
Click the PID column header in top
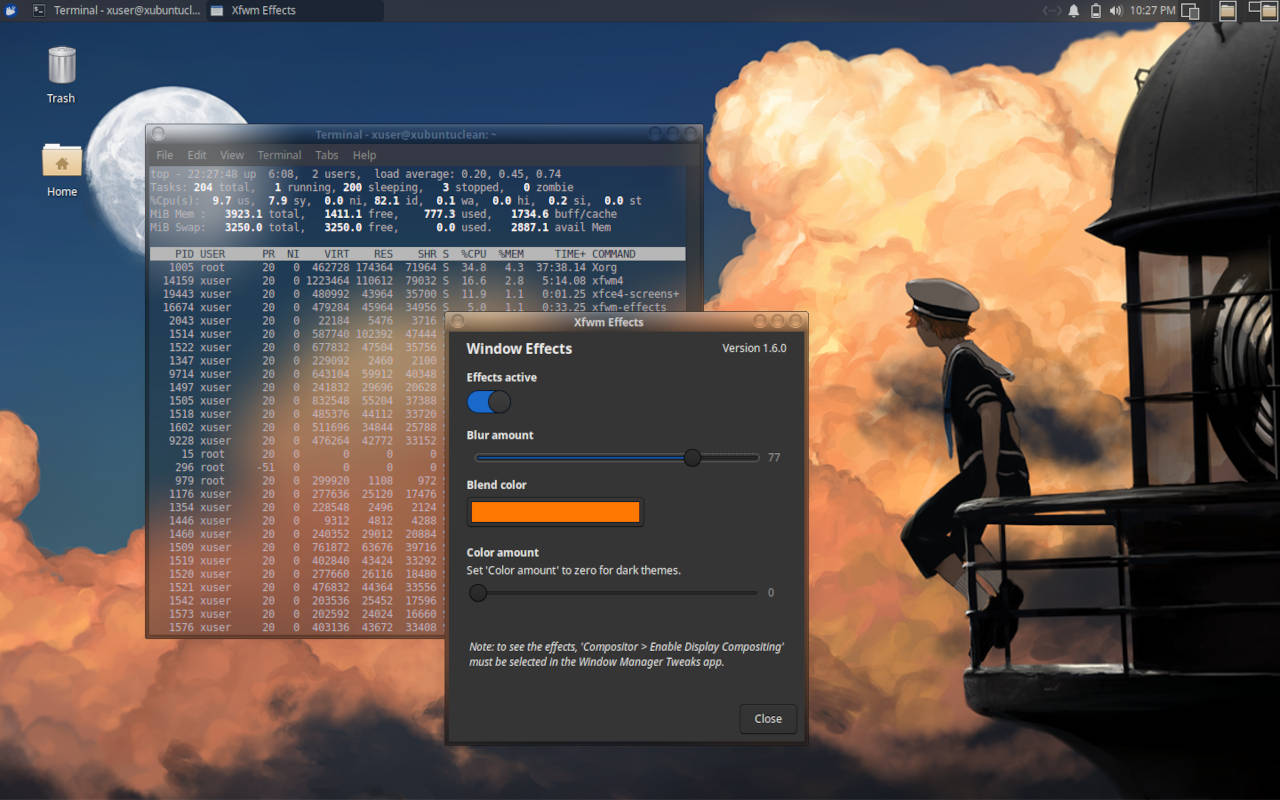point(184,254)
